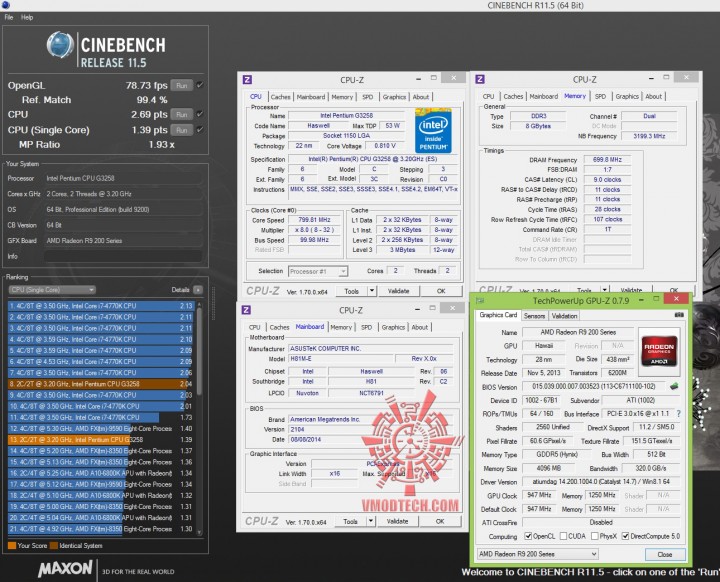Viewport: 720px width, 582px height.
Task: Run the CPU benchmark
Action: [181, 114]
